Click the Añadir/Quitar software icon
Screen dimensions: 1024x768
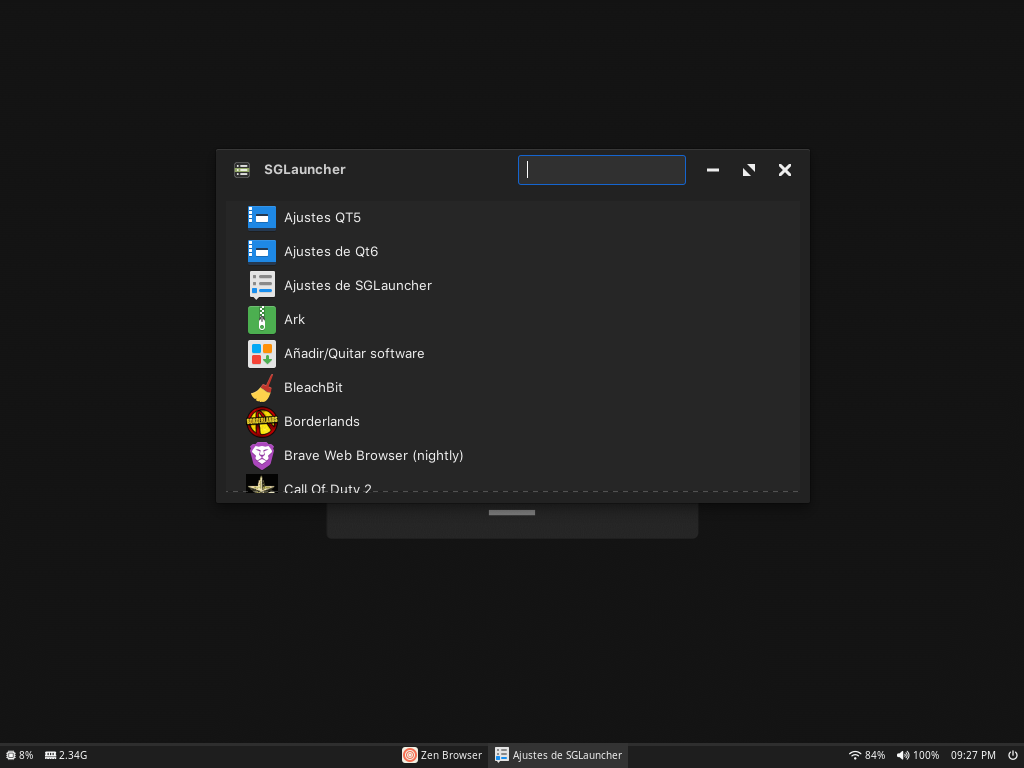pos(262,354)
